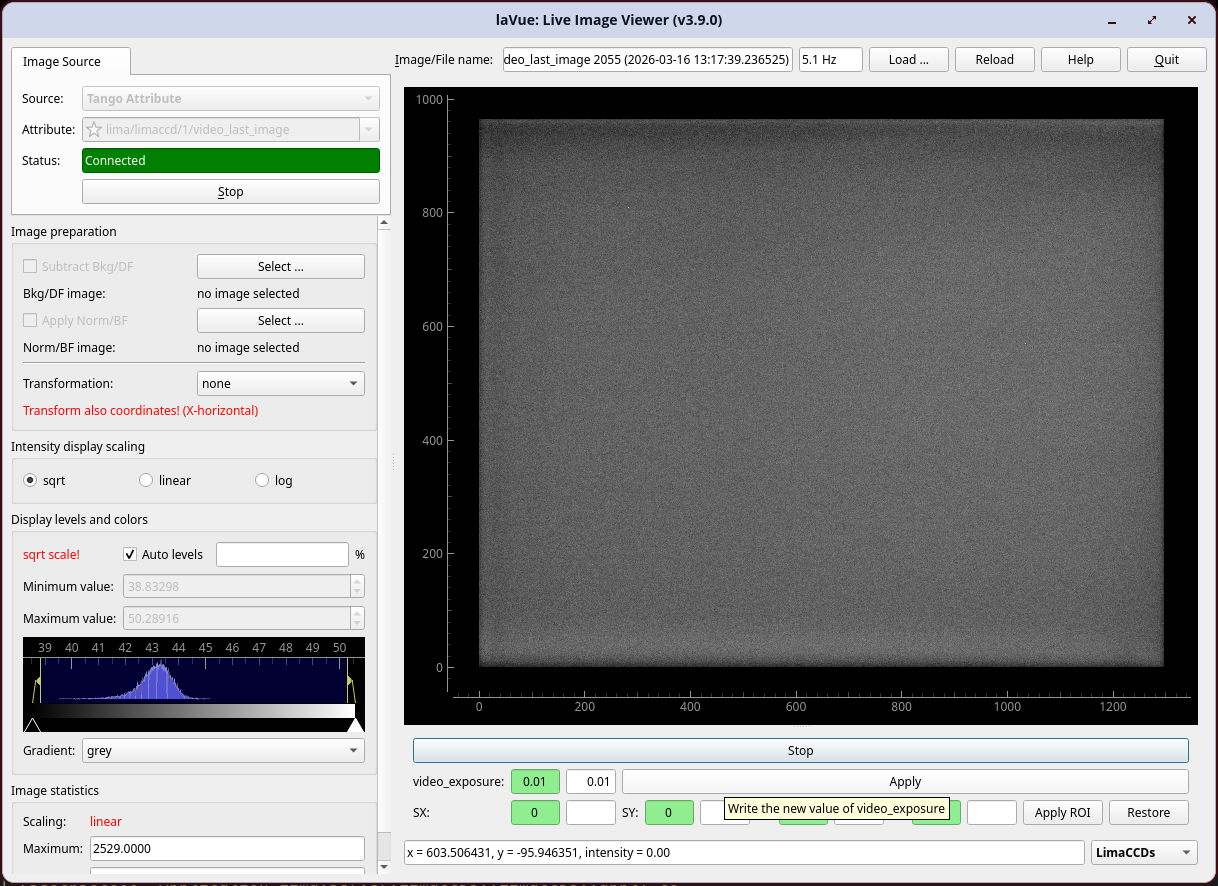Open the LimaCCDs tool dropdown
This screenshot has height=886, width=1218.
[1144, 853]
